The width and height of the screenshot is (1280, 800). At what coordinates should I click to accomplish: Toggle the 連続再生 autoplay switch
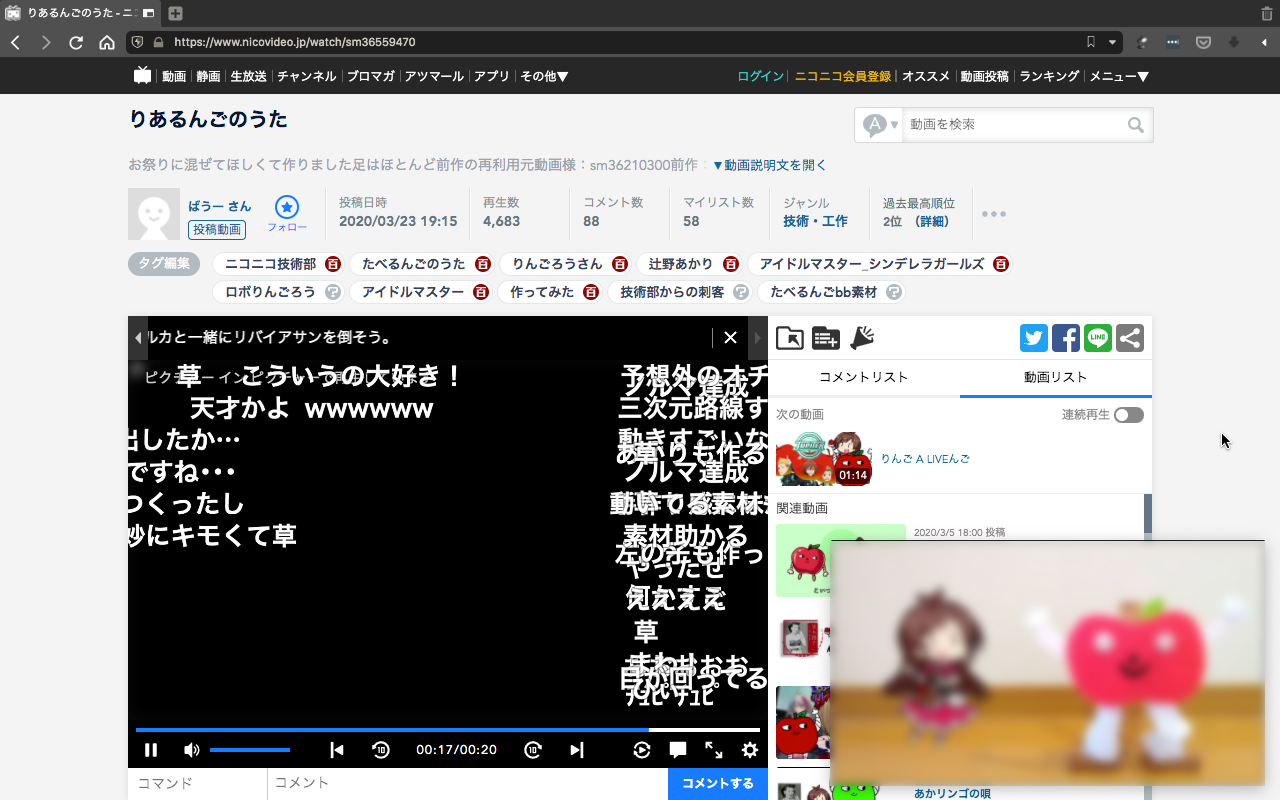[1129, 415]
